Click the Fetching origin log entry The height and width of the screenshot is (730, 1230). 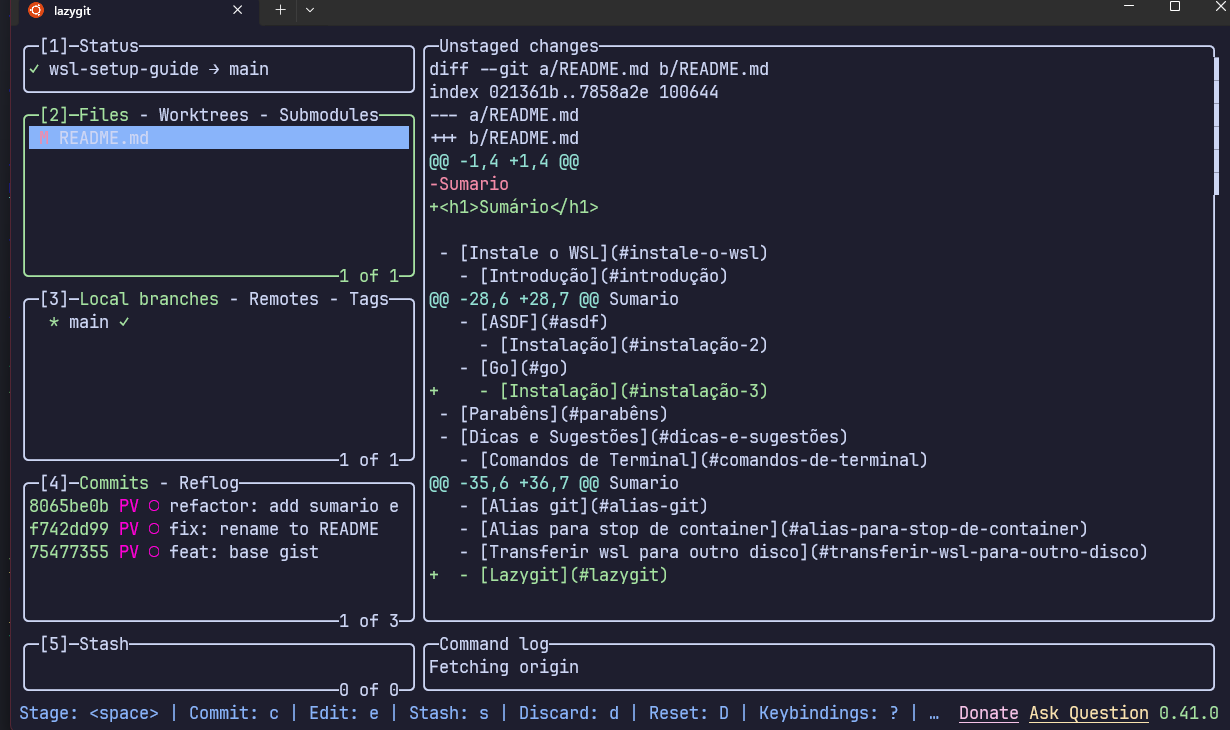[x=504, y=667]
